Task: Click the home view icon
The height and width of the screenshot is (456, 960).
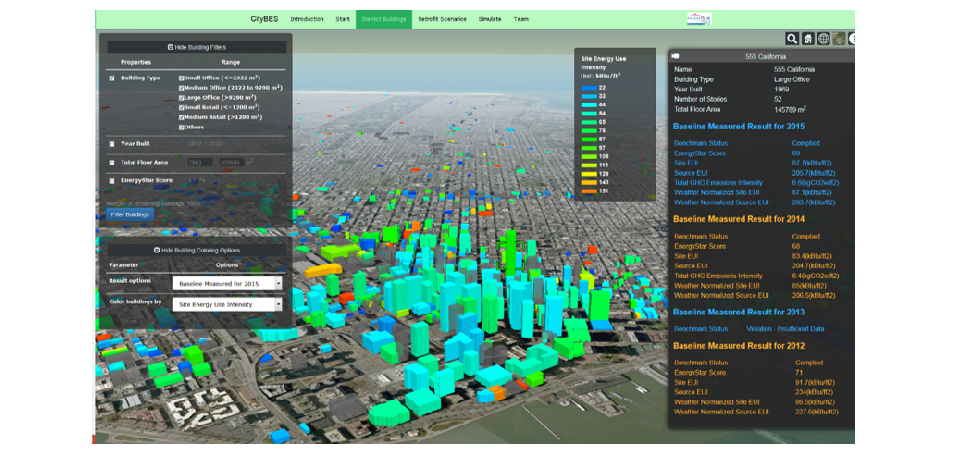Action: 808,39
